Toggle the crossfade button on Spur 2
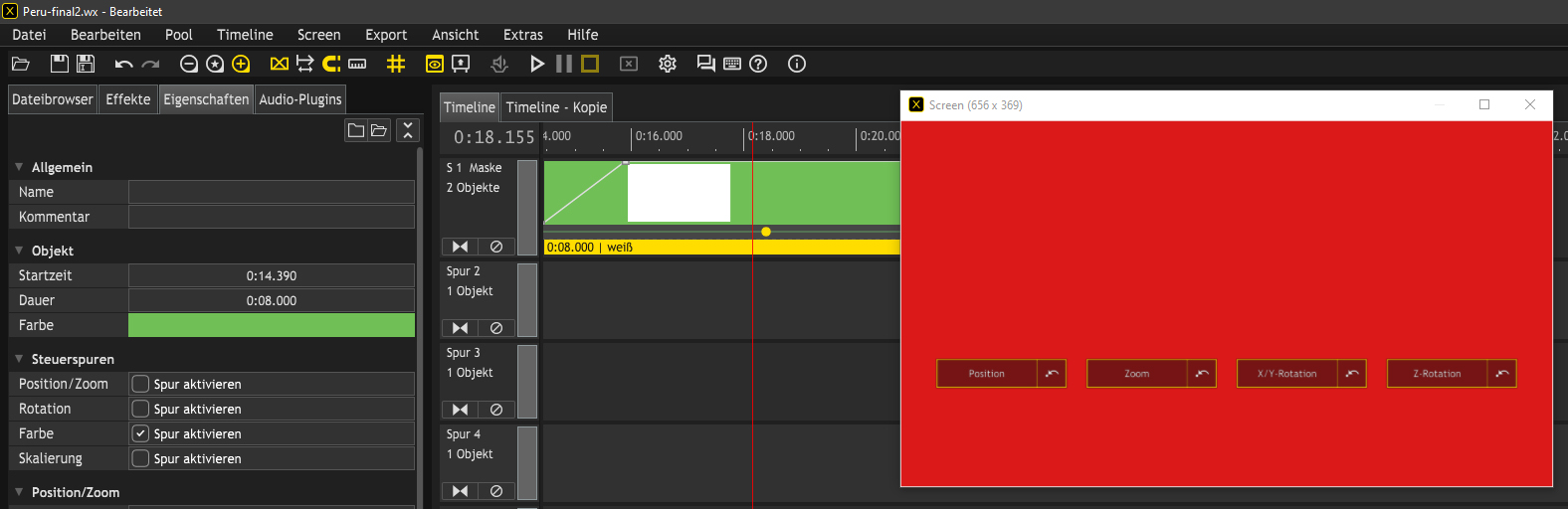This screenshot has width=1568, height=509. coord(460,328)
